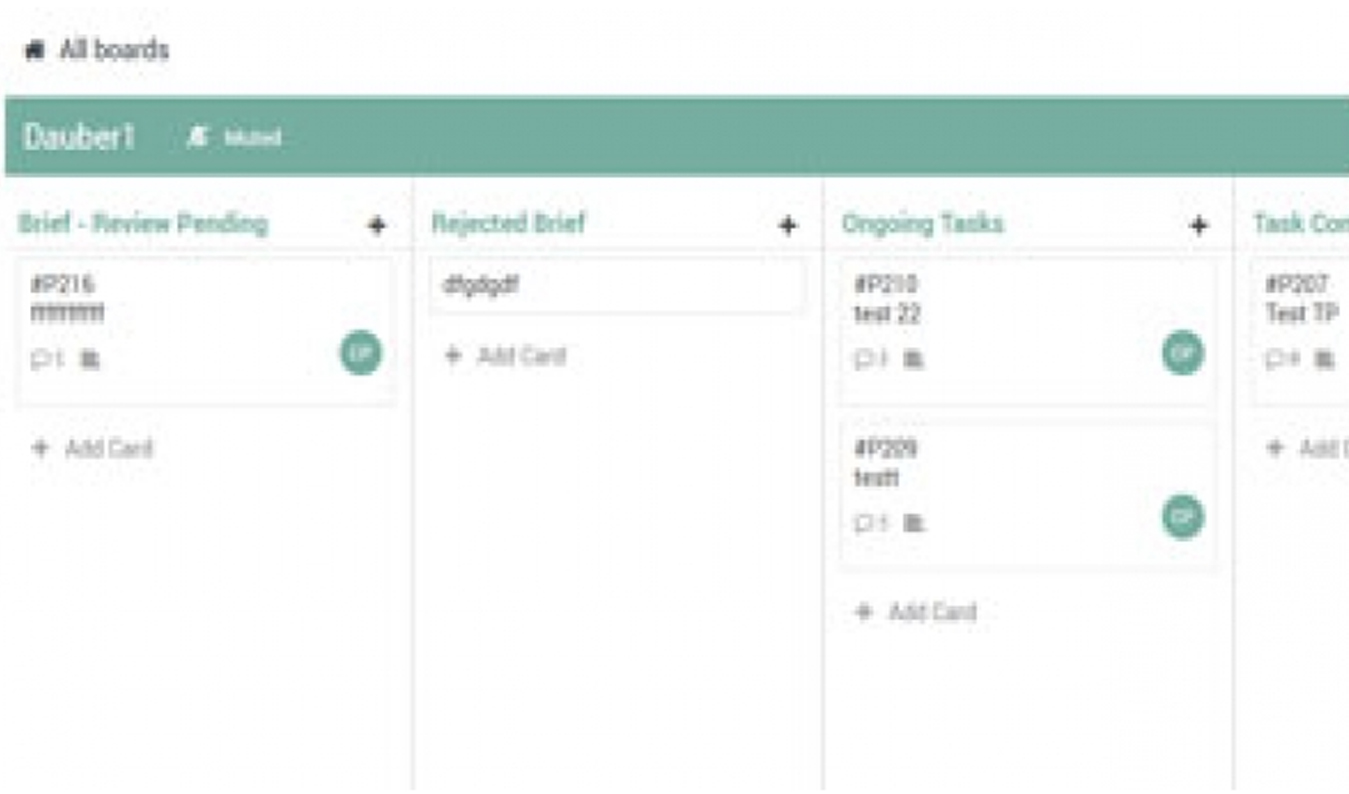Image resolution: width=1349 pixels, height=794 pixels.
Task: Click assignee avatar on card #P209
Action: (x=1183, y=517)
